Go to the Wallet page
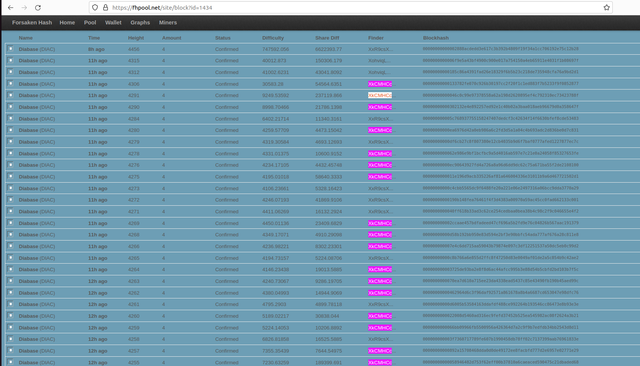 (113, 22)
